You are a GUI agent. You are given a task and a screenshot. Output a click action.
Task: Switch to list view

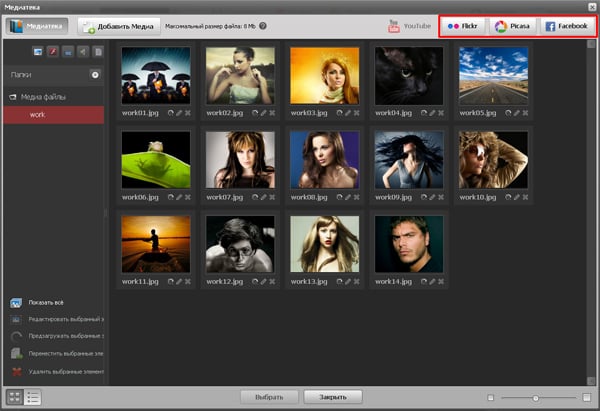pos(32,397)
